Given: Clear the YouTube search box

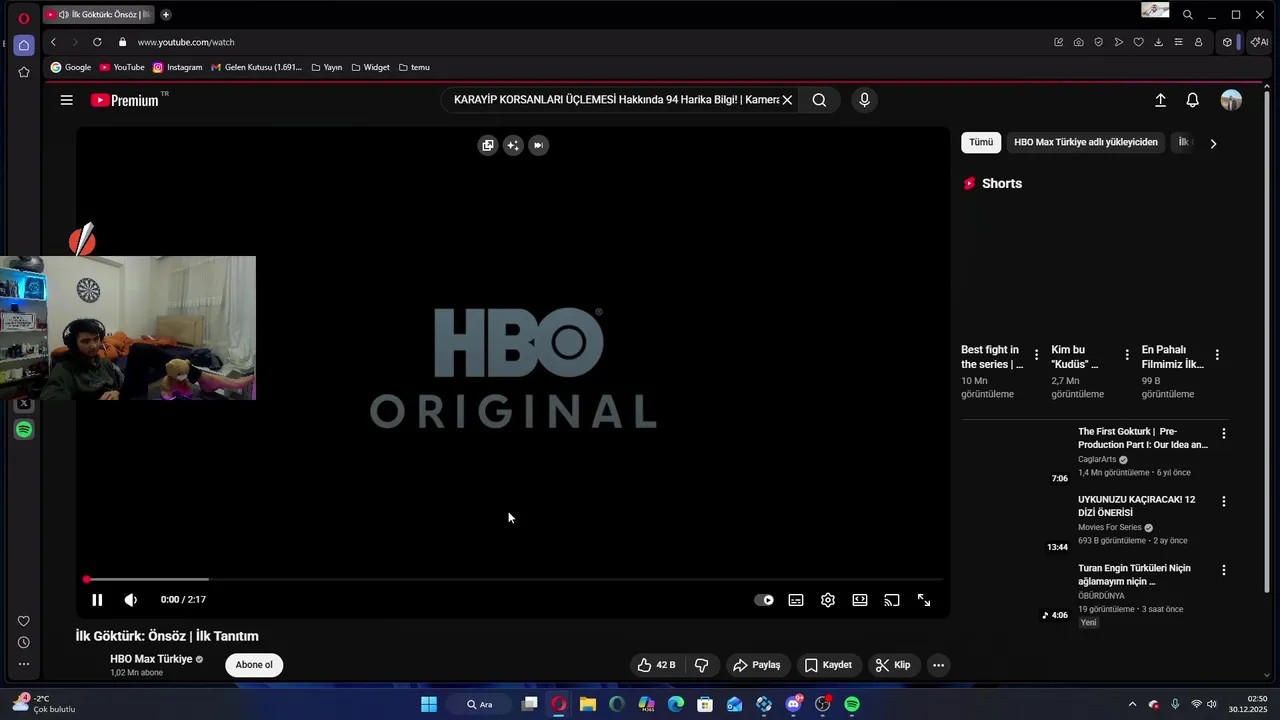Looking at the screenshot, I should tap(787, 100).
